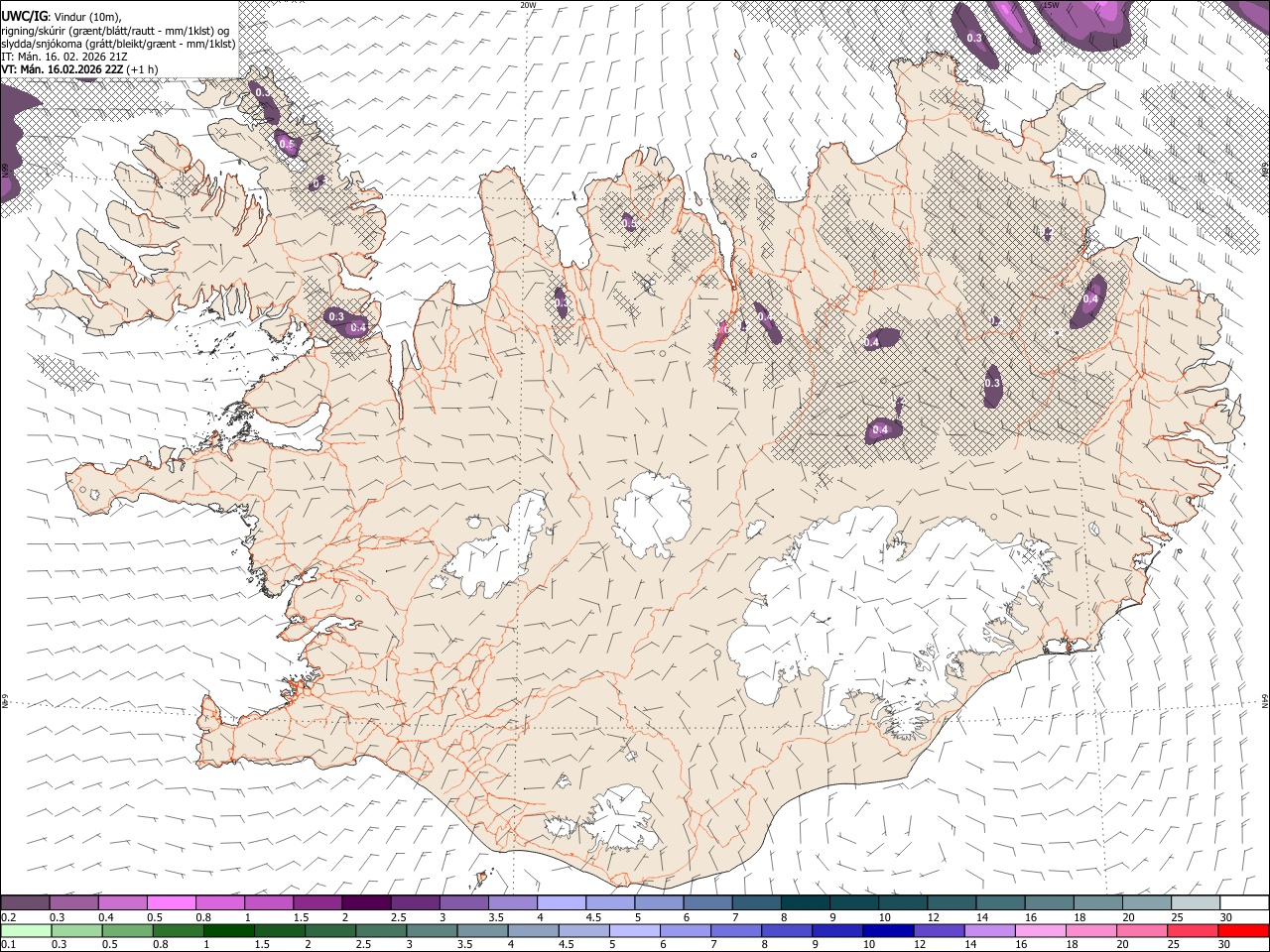Pick the dark teal 8 mm snow swatch
This screenshot has height=952, width=1270.
[806, 902]
